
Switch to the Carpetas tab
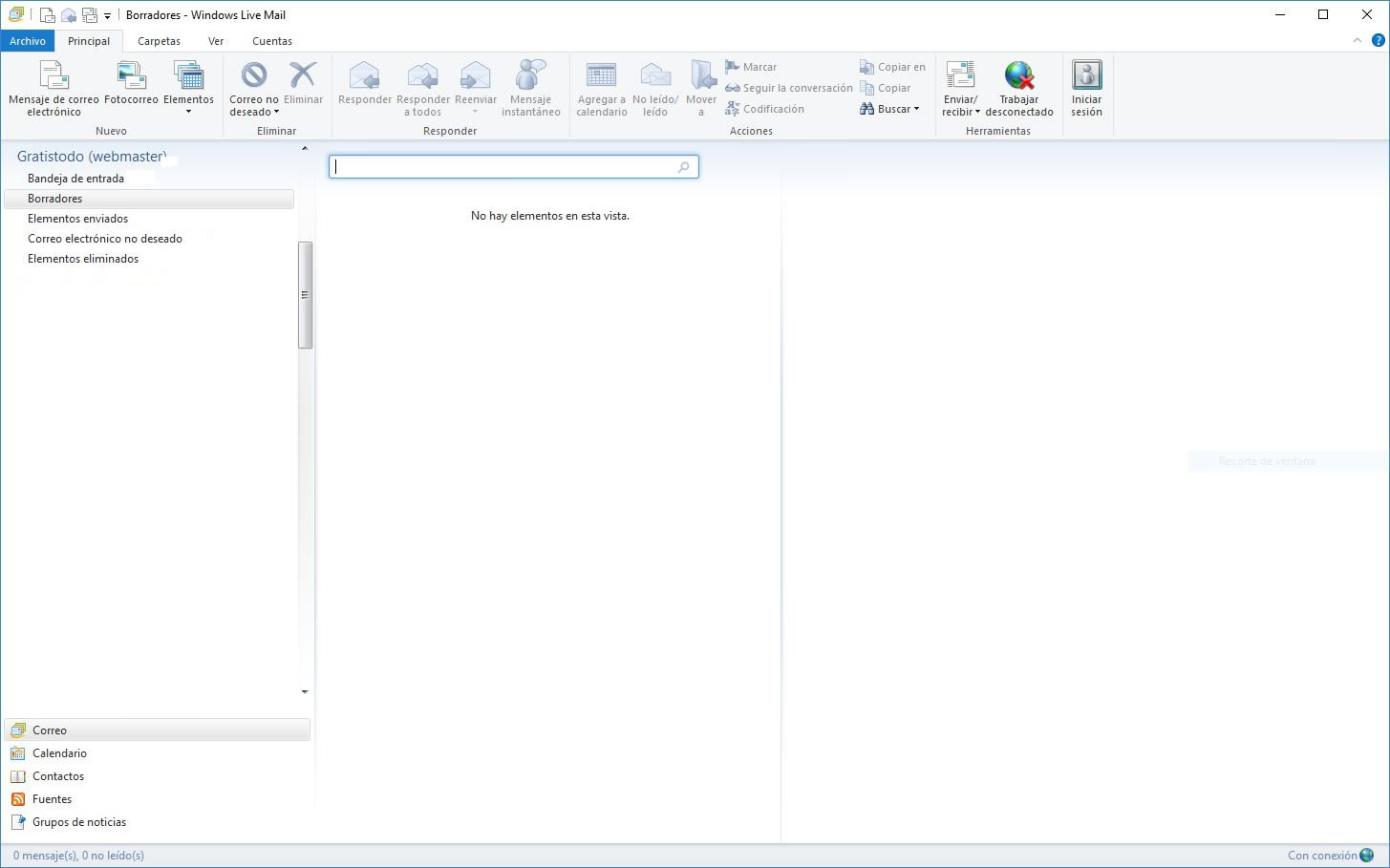[159, 41]
